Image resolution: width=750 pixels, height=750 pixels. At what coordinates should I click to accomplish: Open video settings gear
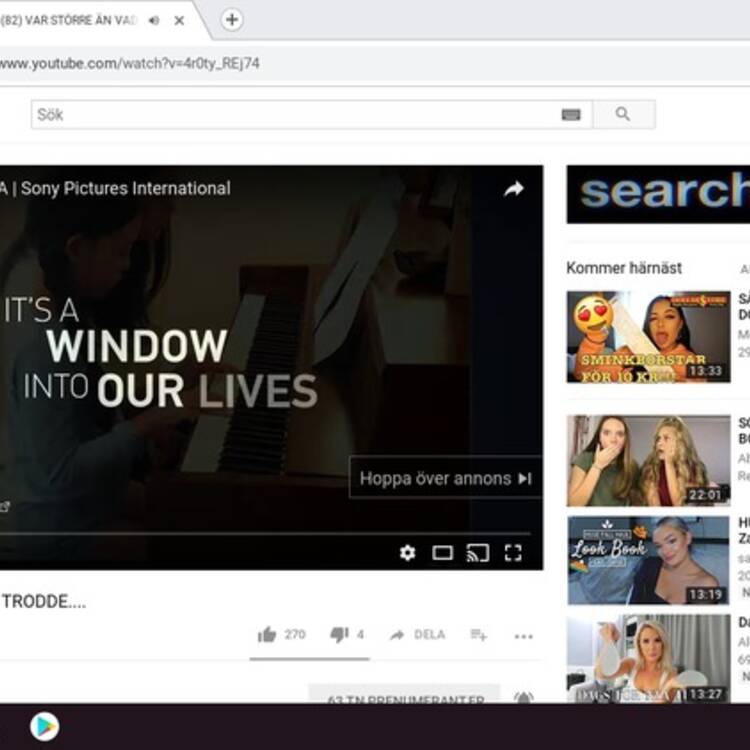point(408,553)
